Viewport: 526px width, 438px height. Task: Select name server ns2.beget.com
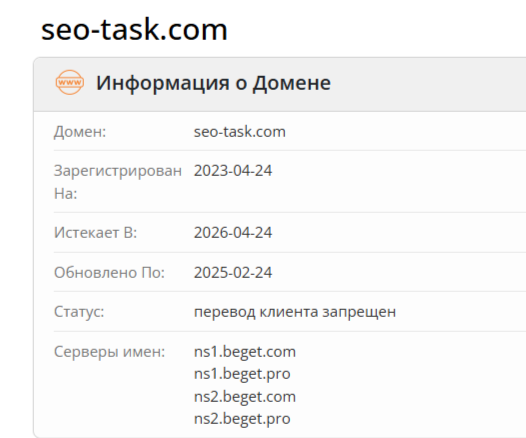click(245, 397)
